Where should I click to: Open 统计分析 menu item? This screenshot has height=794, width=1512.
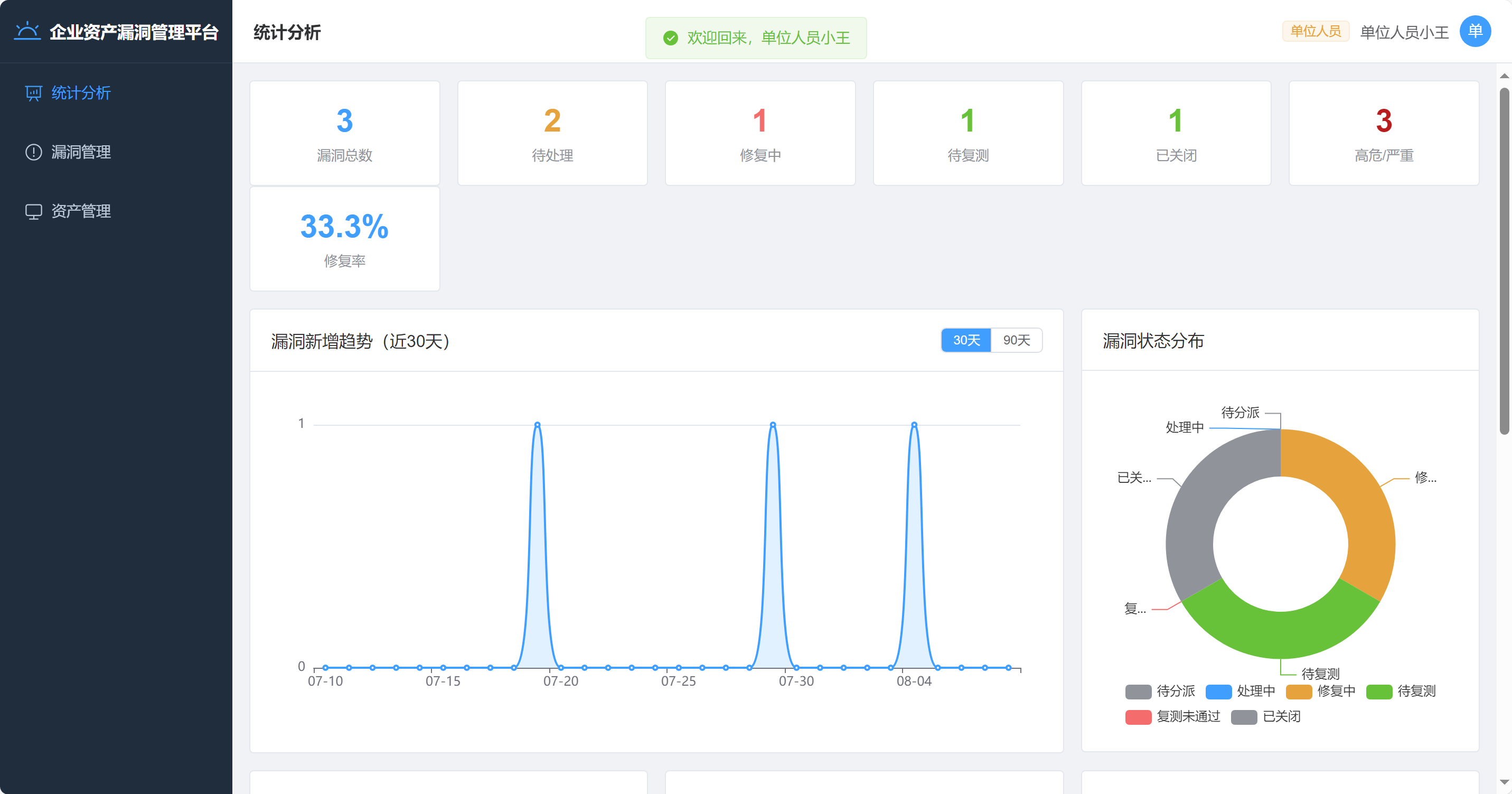116,94
